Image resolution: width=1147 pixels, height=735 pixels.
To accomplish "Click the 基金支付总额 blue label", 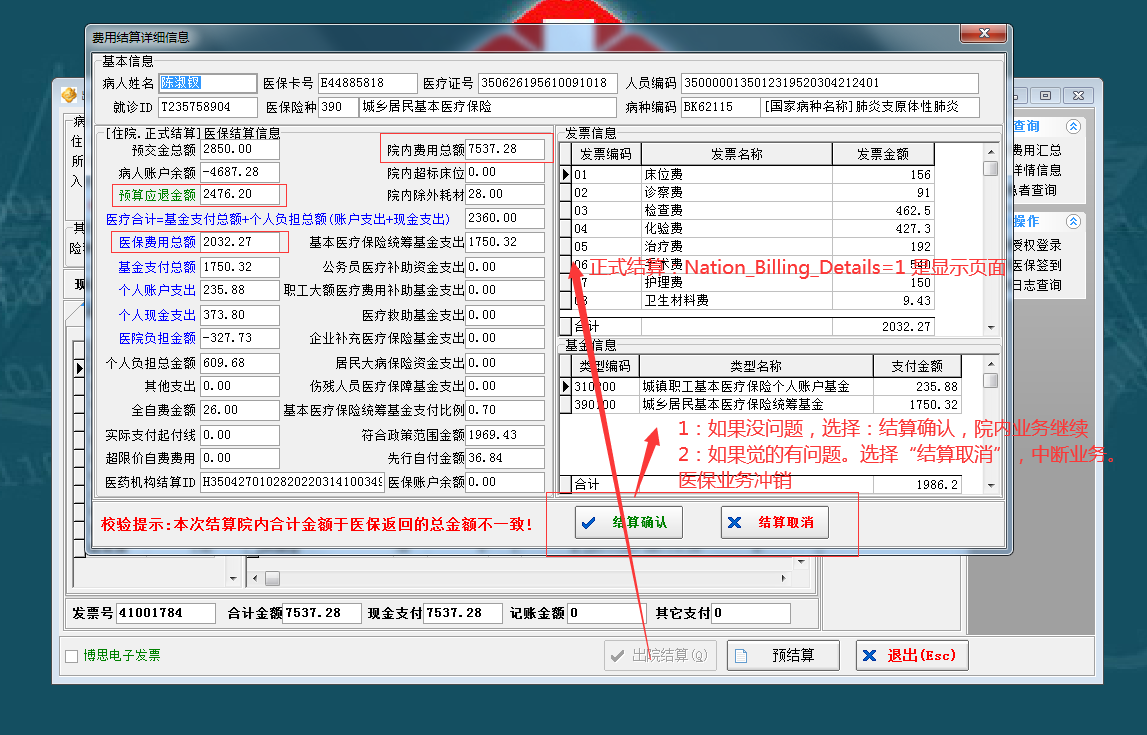I will (157, 267).
